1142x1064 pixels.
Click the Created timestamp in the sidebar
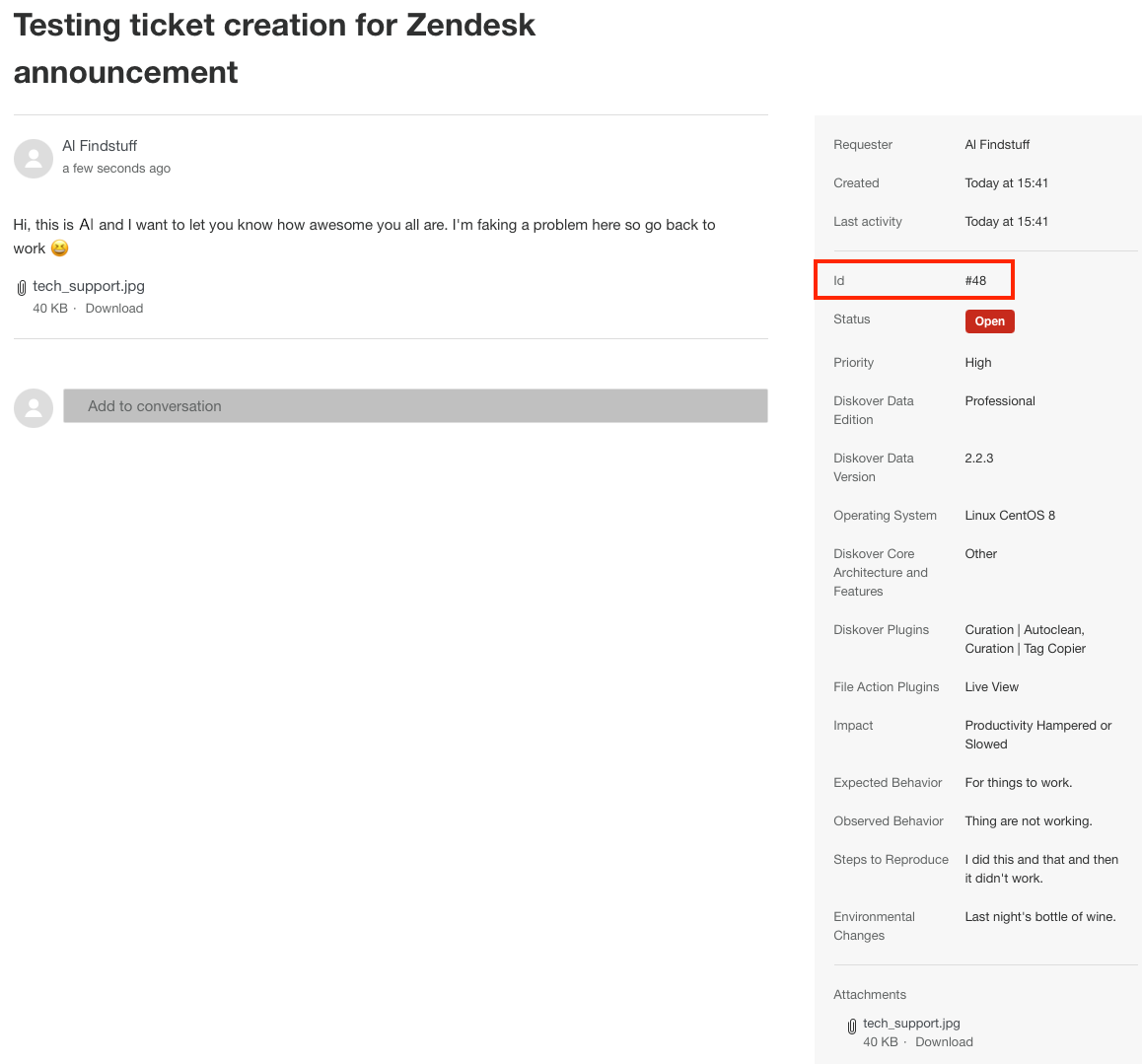1006,182
